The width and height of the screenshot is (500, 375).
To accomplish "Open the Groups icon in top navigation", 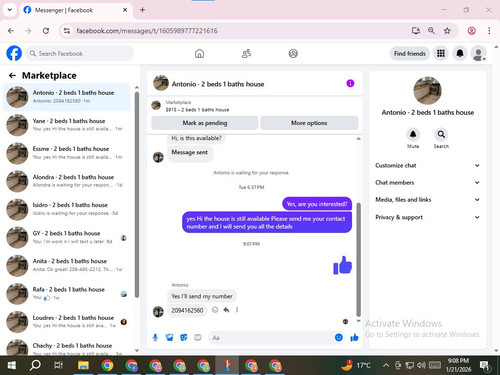I will [293, 53].
